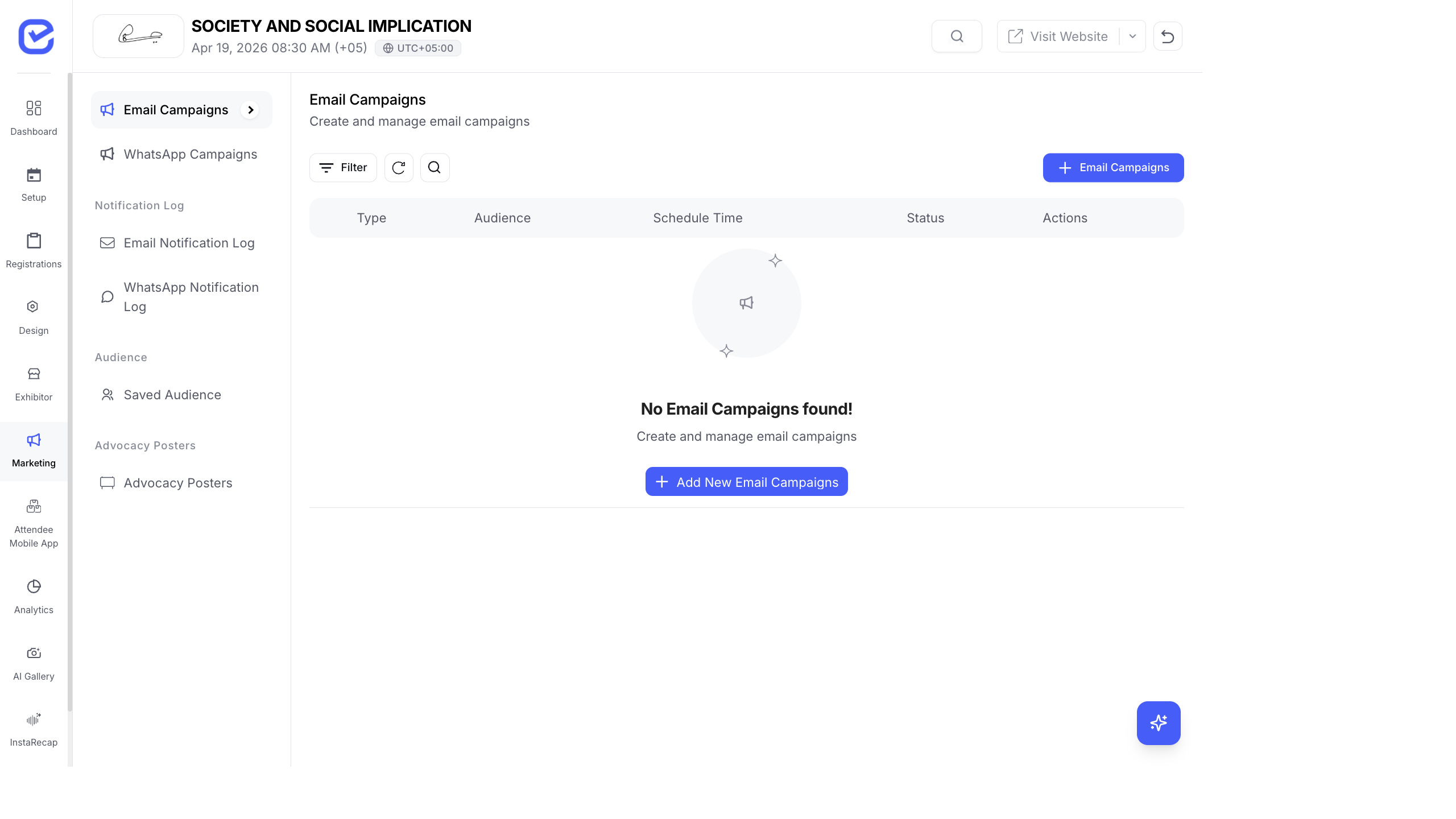Click the Advocacy Posters section heading

(145, 445)
